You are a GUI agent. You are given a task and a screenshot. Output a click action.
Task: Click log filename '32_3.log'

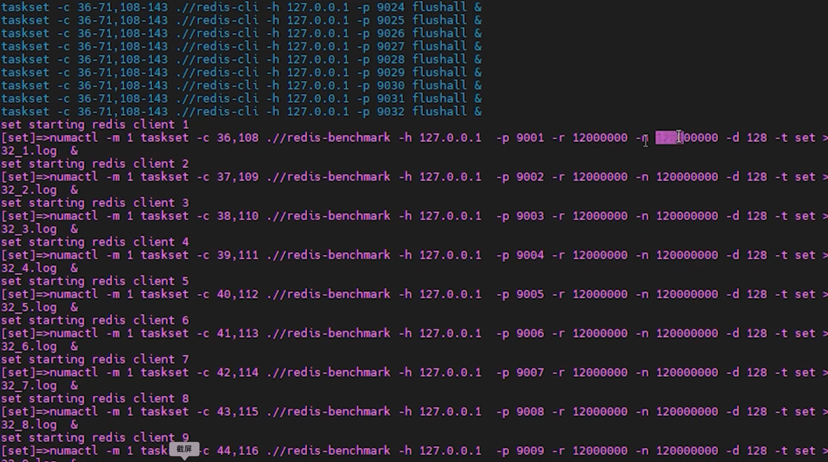pos(29,229)
